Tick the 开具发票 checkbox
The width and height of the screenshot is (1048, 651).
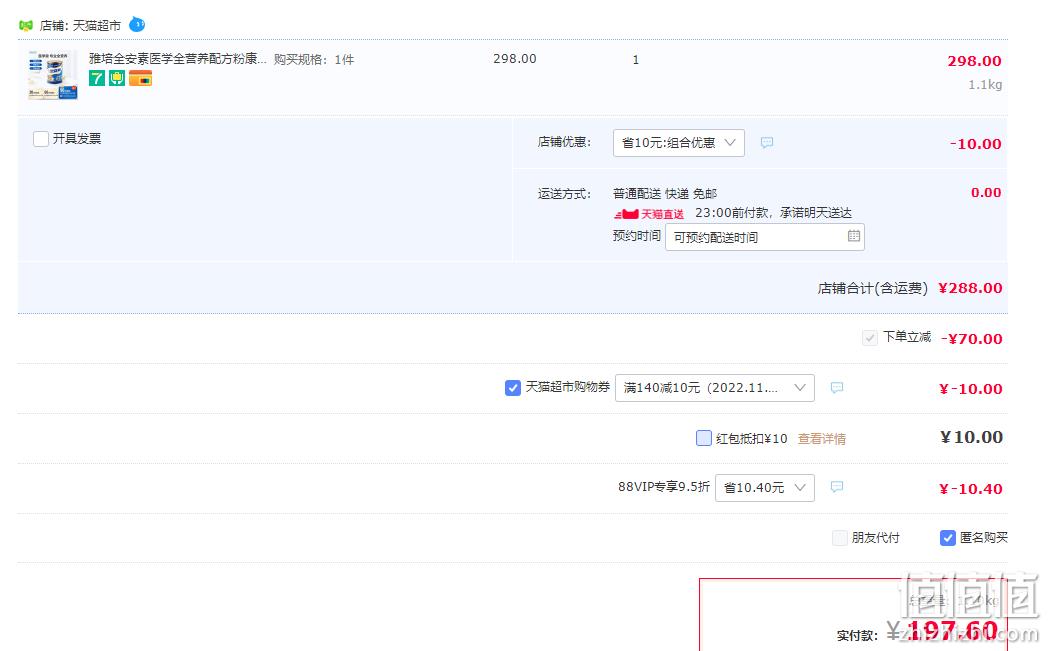click(41, 138)
